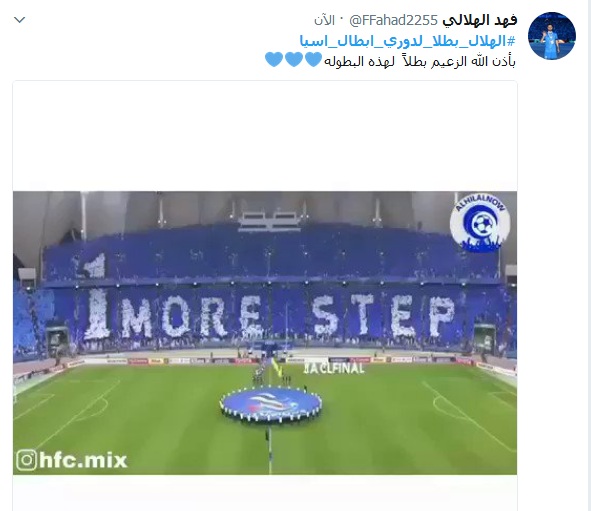Click the Instagram icon beside hfc.mix
This screenshot has width=591, height=511.
pyautogui.click(x=26, y=460)
